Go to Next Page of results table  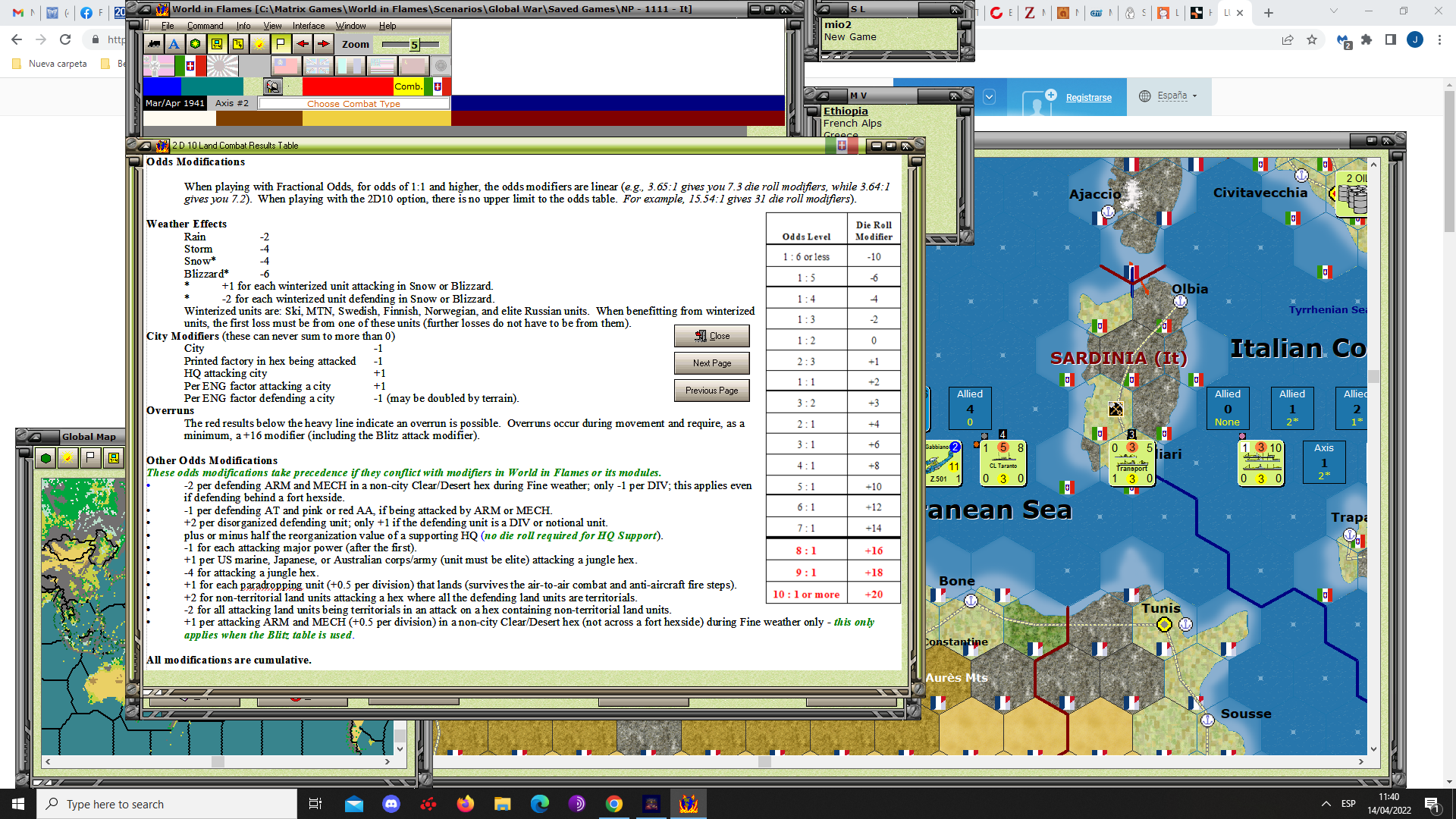coord(711,363)
